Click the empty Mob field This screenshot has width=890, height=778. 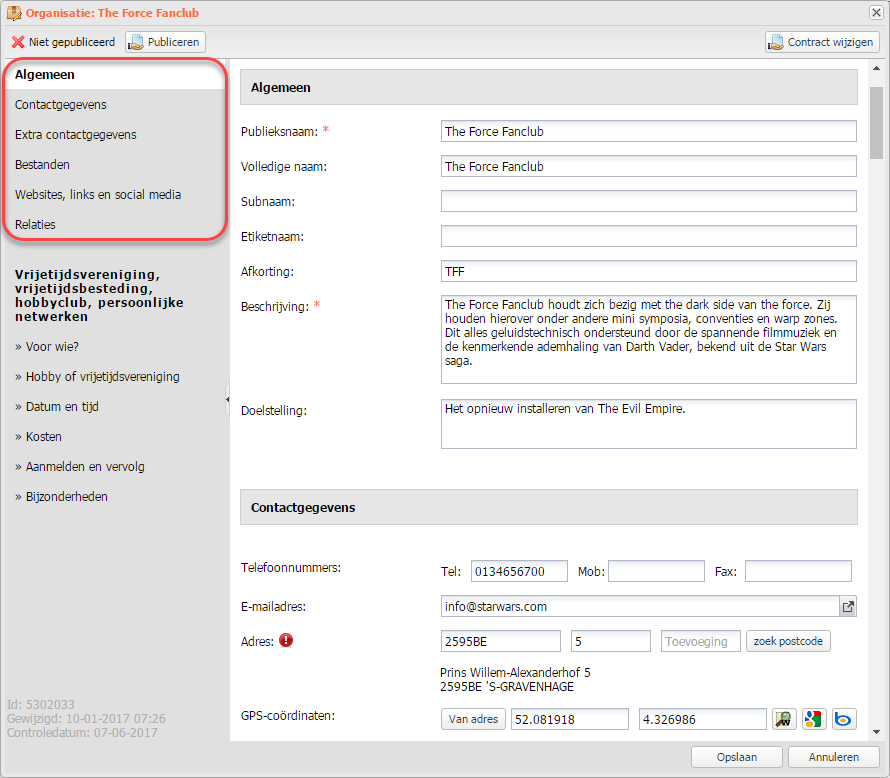point(656,571)
